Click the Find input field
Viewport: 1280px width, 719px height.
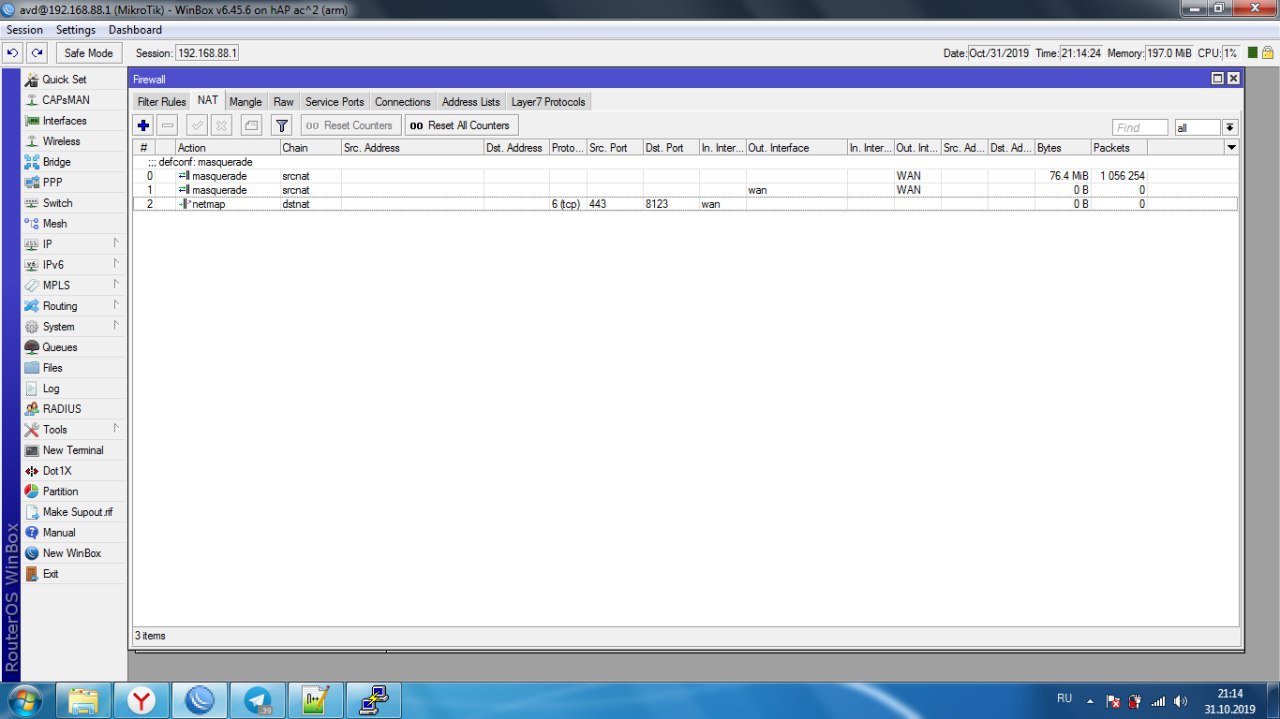click(x=1140, y=127)
